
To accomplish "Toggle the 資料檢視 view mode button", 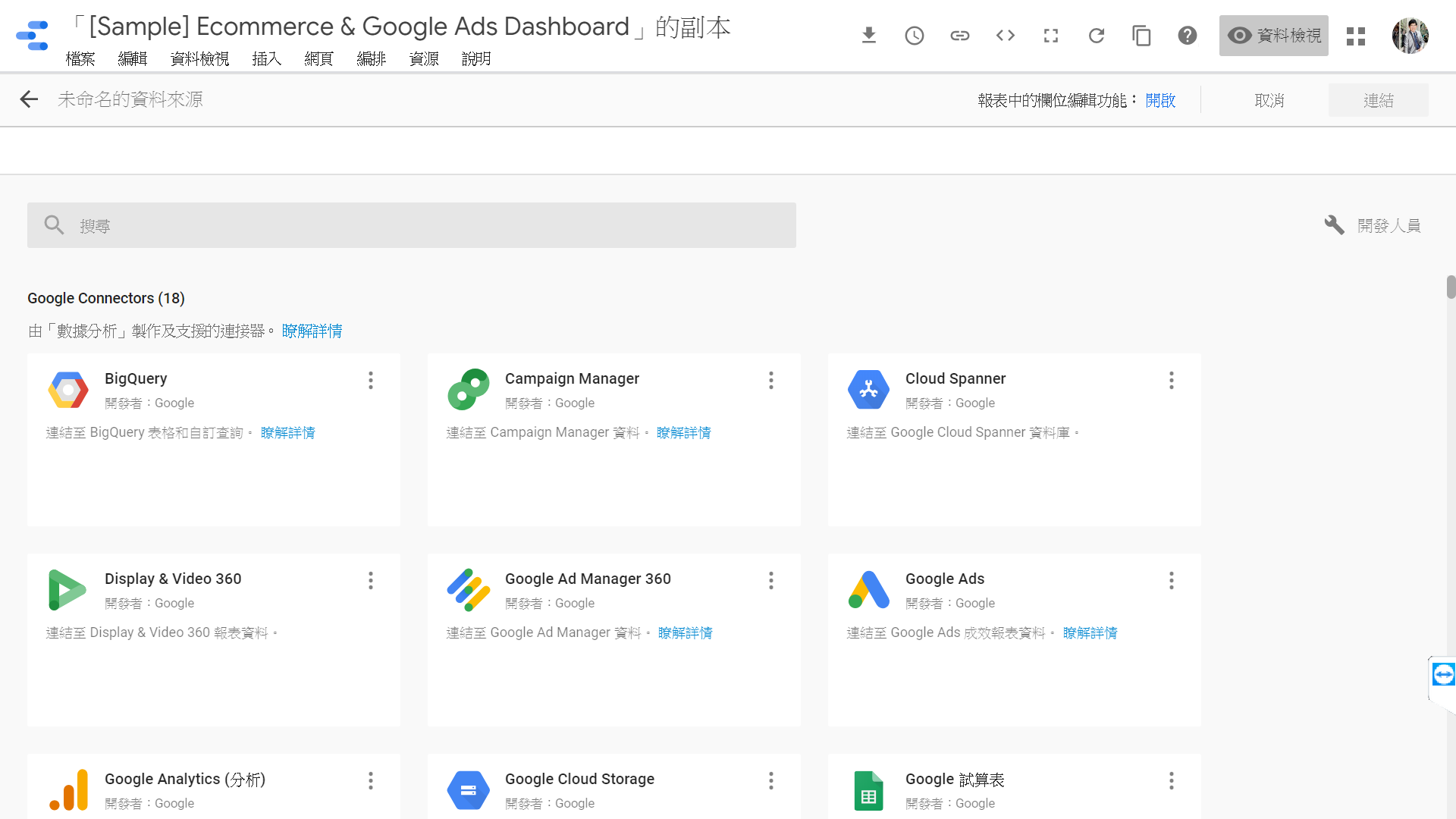I will click(x=1274, y=36).
